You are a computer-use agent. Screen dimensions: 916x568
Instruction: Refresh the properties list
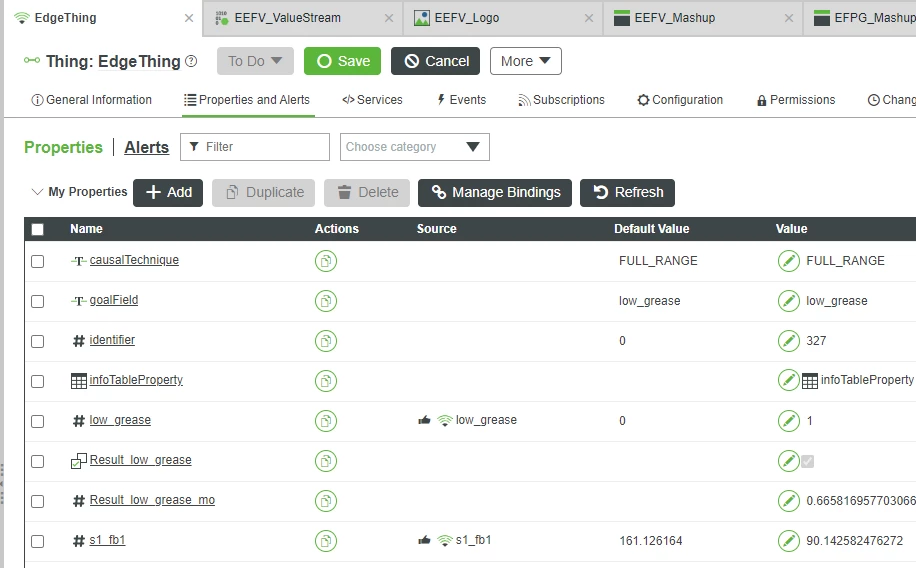pos(627,192)
